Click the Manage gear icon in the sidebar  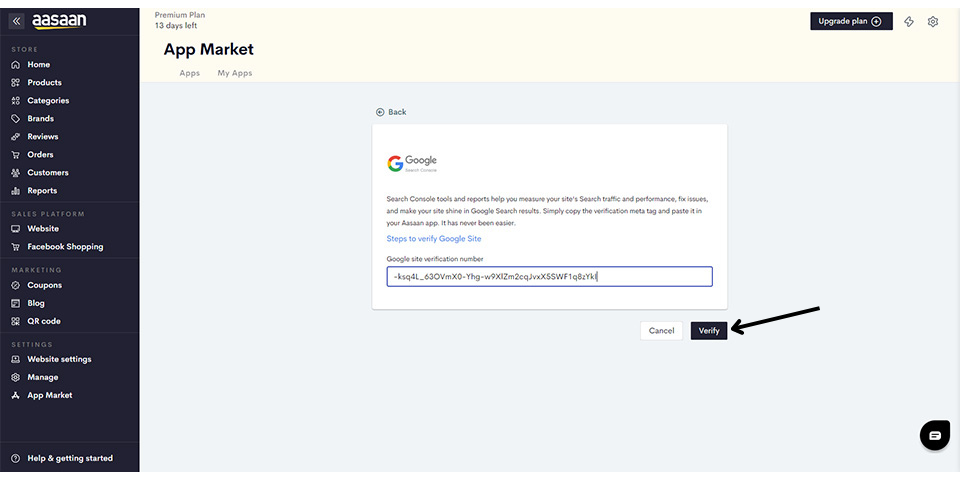click(x=16, y=378)
